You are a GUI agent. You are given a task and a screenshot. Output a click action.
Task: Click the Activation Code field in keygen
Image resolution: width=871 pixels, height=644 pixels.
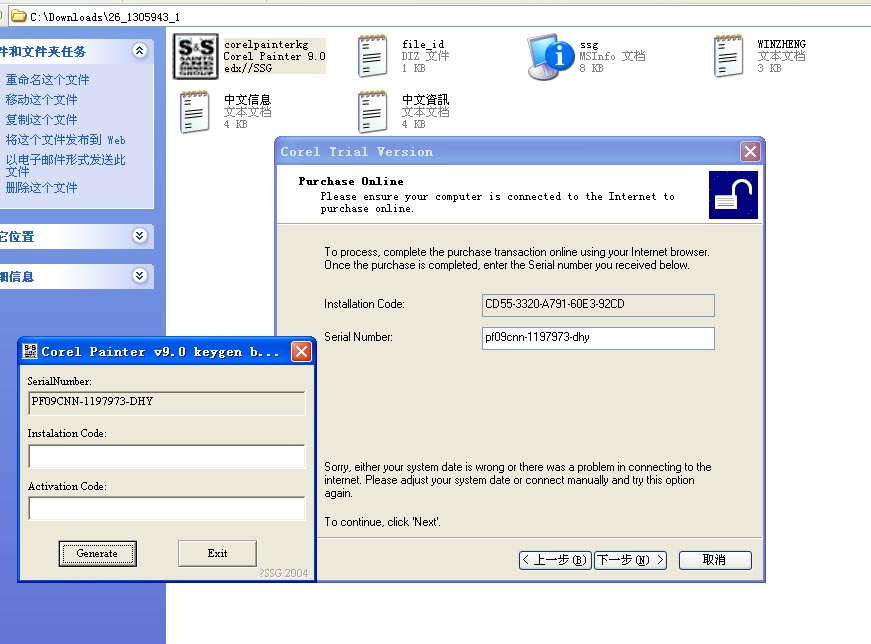tap(167, 508)
